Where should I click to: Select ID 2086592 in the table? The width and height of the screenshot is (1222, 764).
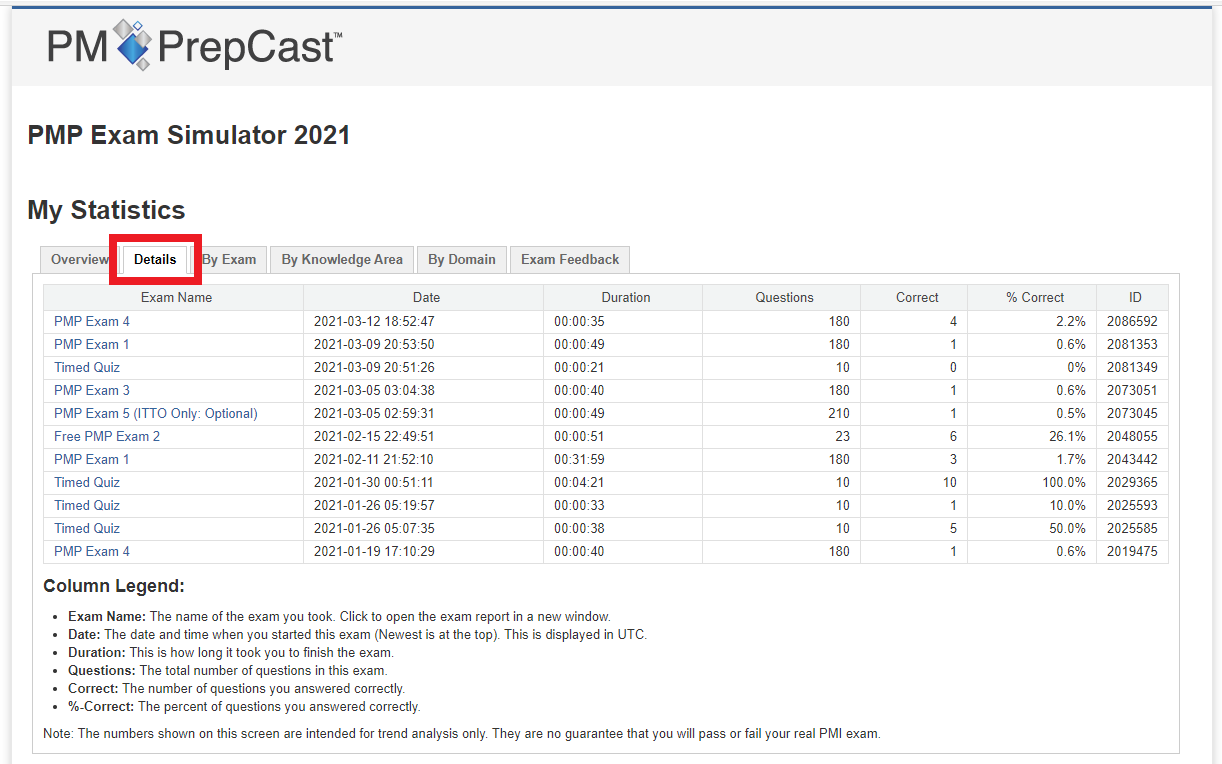tap(1132, 322)
